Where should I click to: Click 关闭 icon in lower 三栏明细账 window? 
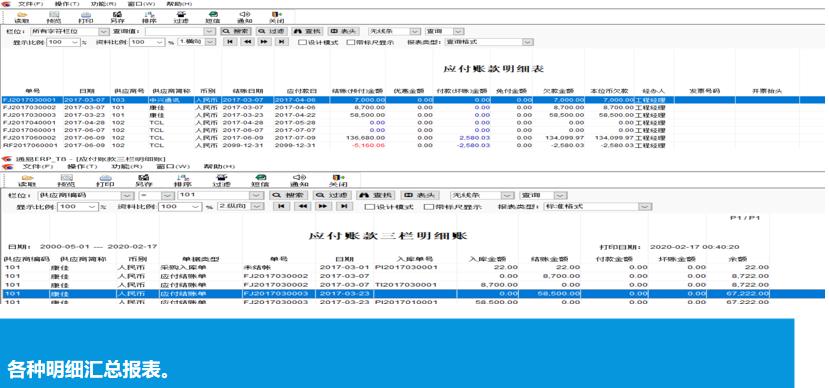[x=337, y=181]
